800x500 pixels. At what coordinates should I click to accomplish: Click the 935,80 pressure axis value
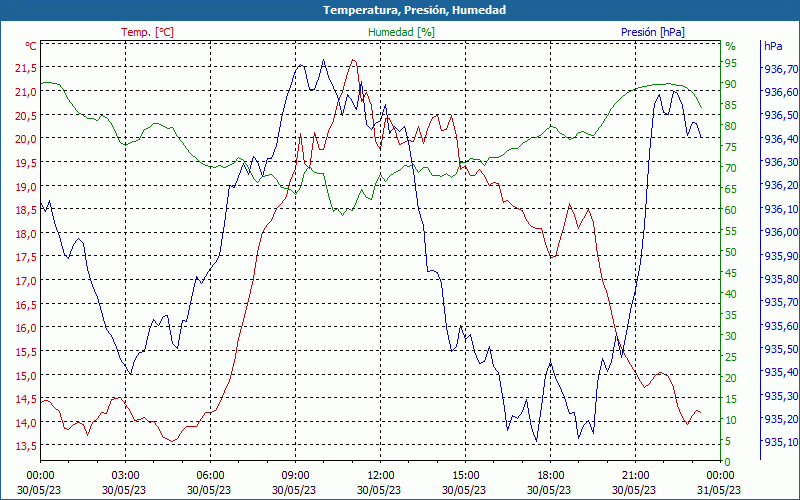(780, 279)
